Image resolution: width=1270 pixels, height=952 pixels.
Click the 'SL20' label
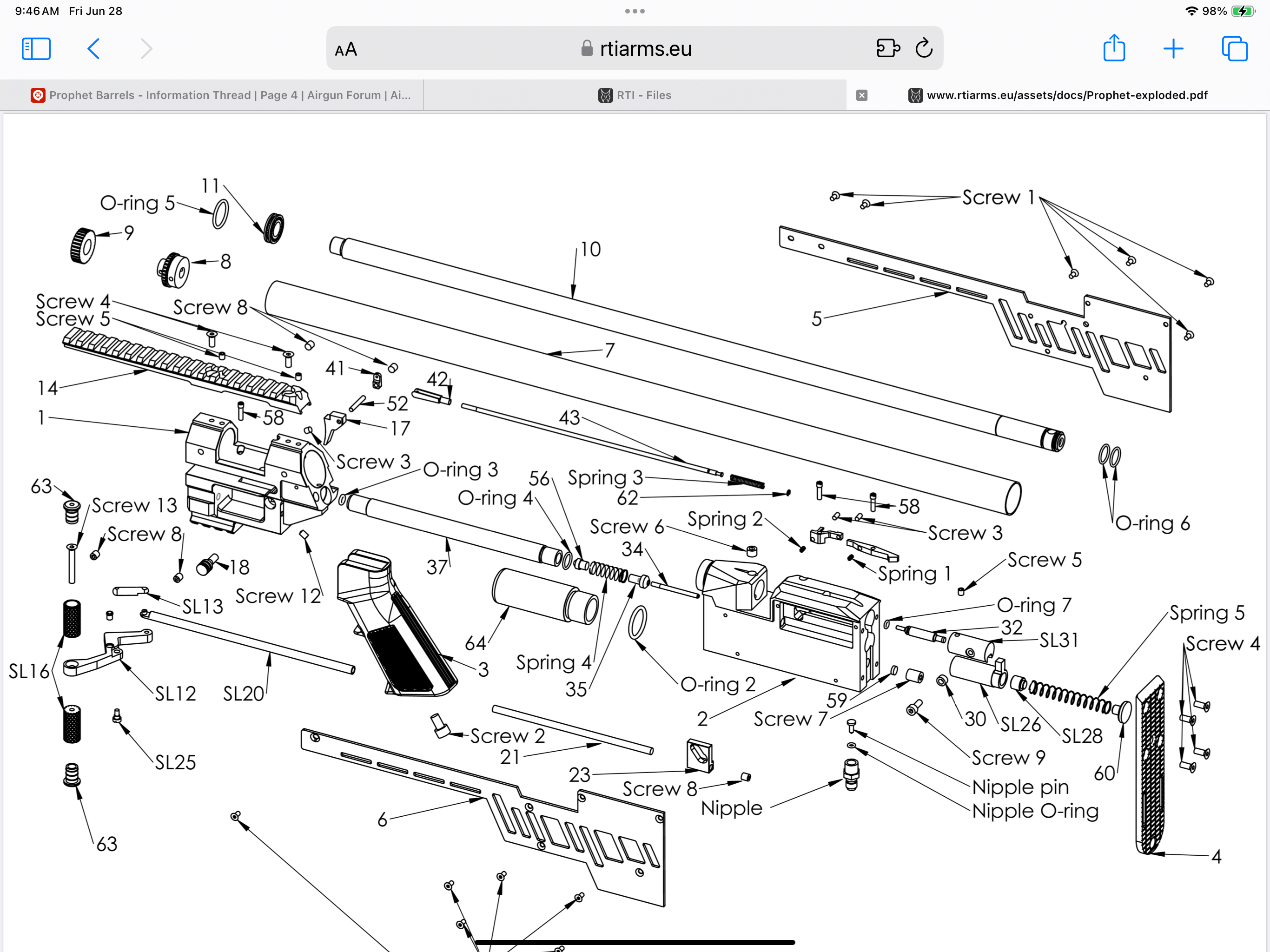tap(244, 694)
